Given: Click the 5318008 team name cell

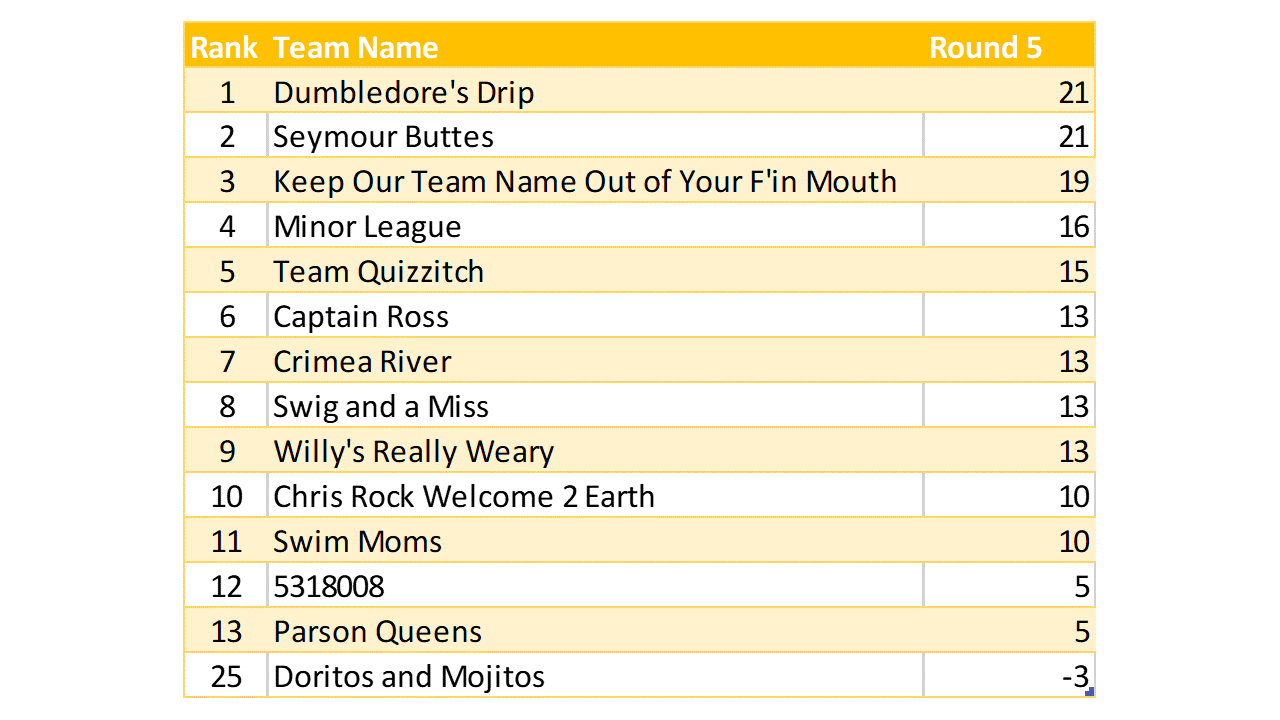Looking at the screenshot, I should coord(329,587).
